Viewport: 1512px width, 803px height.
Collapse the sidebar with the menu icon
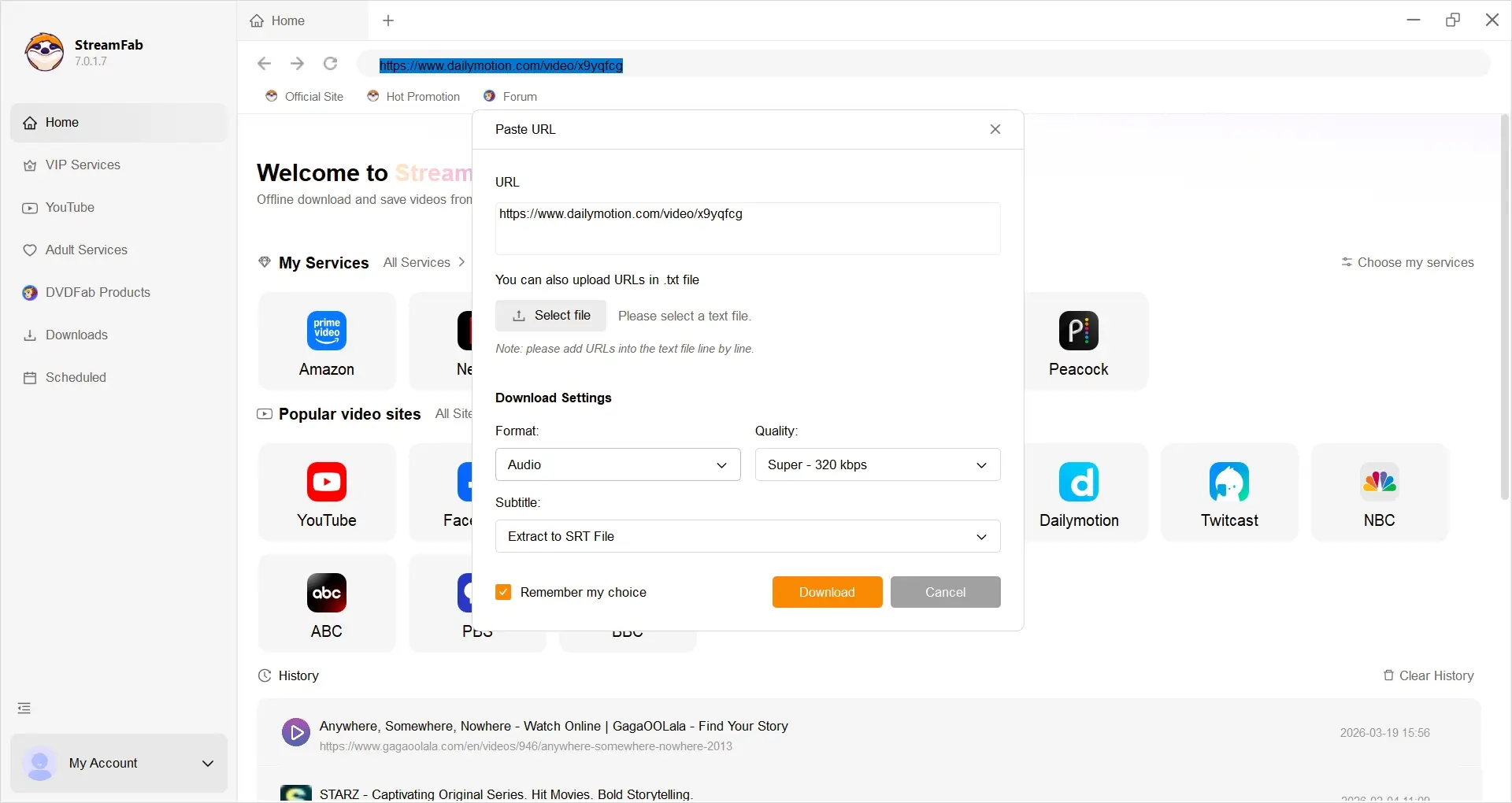[24, 709]
